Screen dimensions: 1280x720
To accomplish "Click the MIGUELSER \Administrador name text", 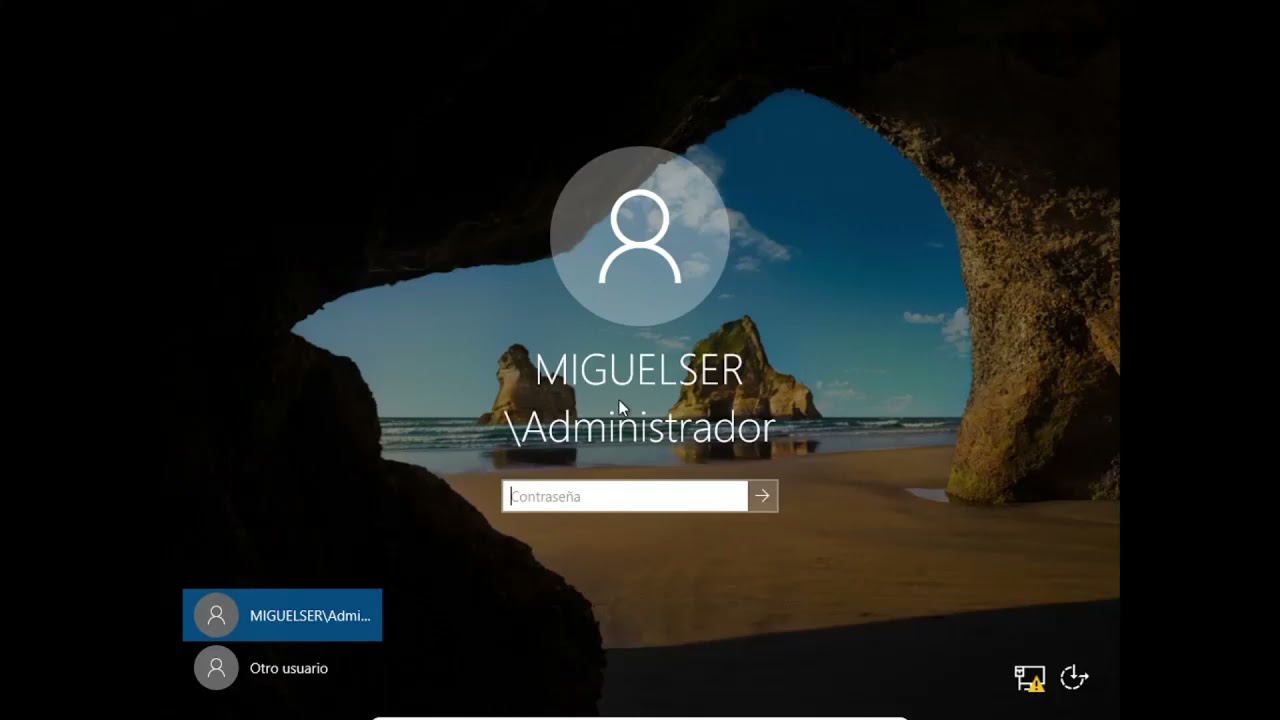I will [640, 399].
